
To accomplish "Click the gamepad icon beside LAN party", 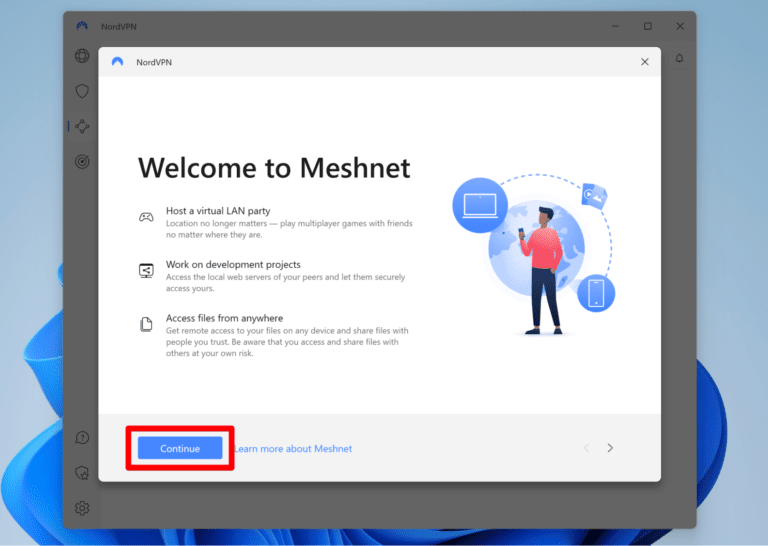I will click(x=146, y=216).
